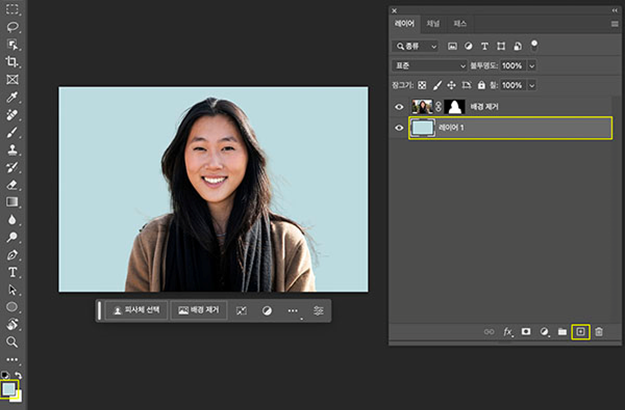The height and width of the screenshot is (410, 625).
Task: Switch to the 패스 tab
Action: (x=460, y=22)
